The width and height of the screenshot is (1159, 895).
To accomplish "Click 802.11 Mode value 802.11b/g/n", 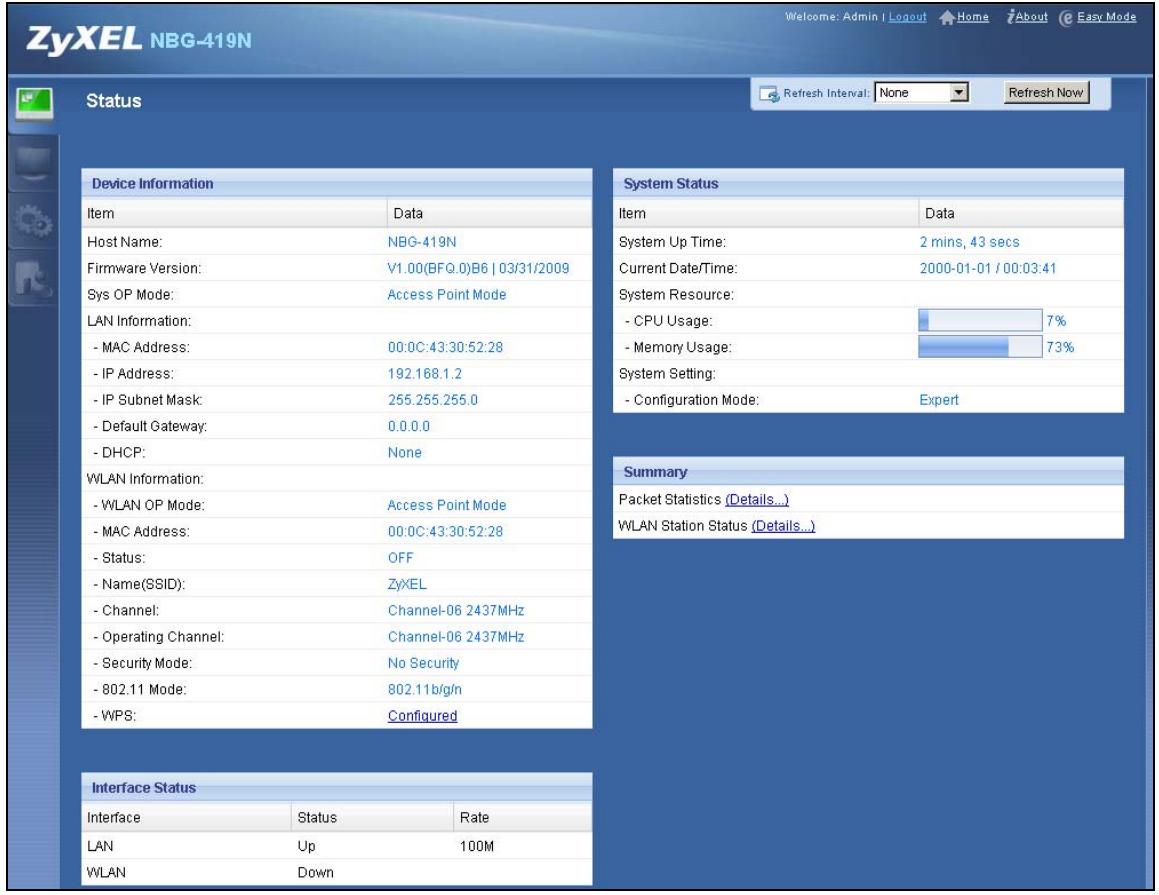I will (425, 690).
